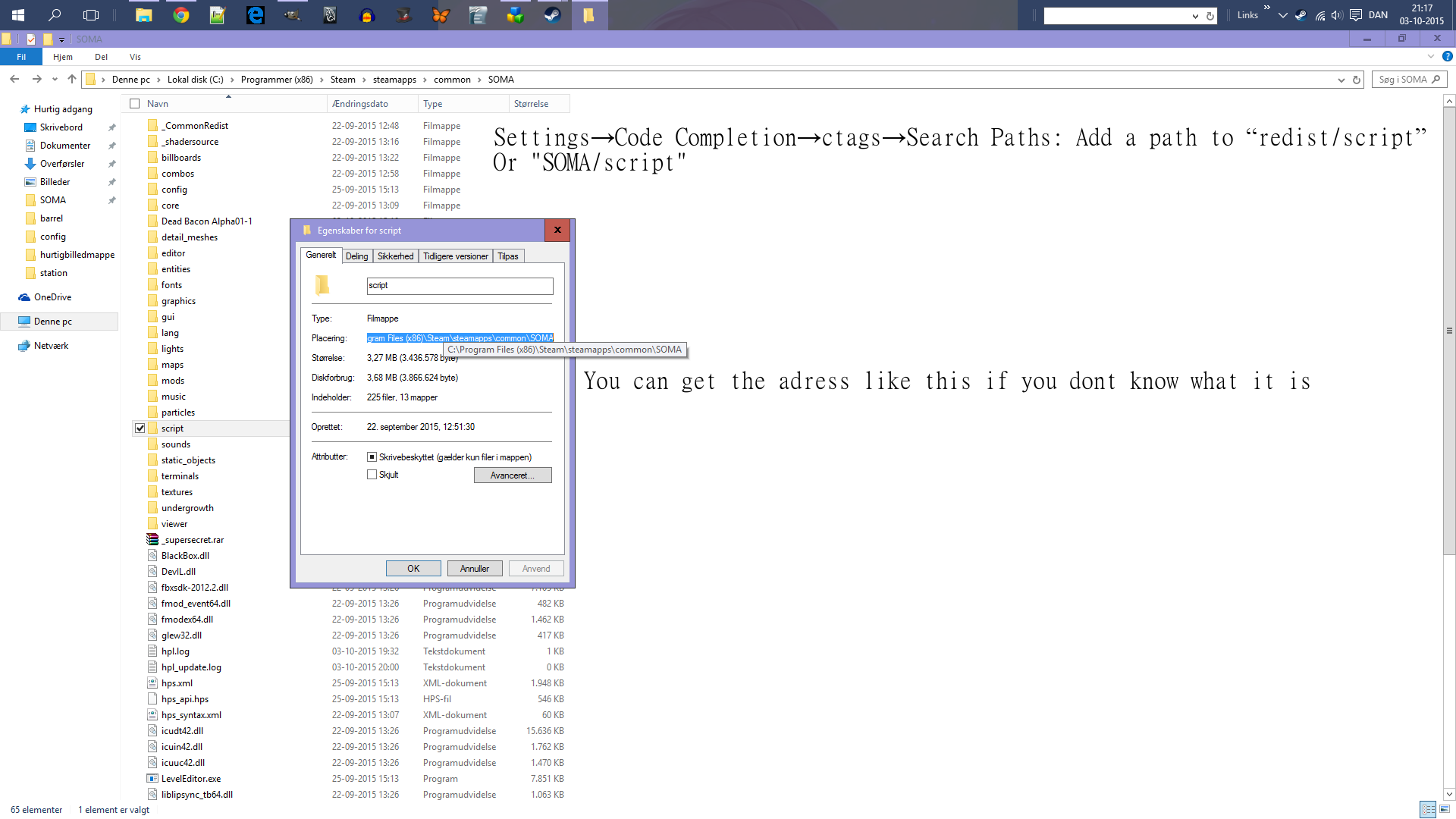This screenshot has width=1456, height=819.
Task: Sort by Ændringsdato column header
Action: point(372,104)
